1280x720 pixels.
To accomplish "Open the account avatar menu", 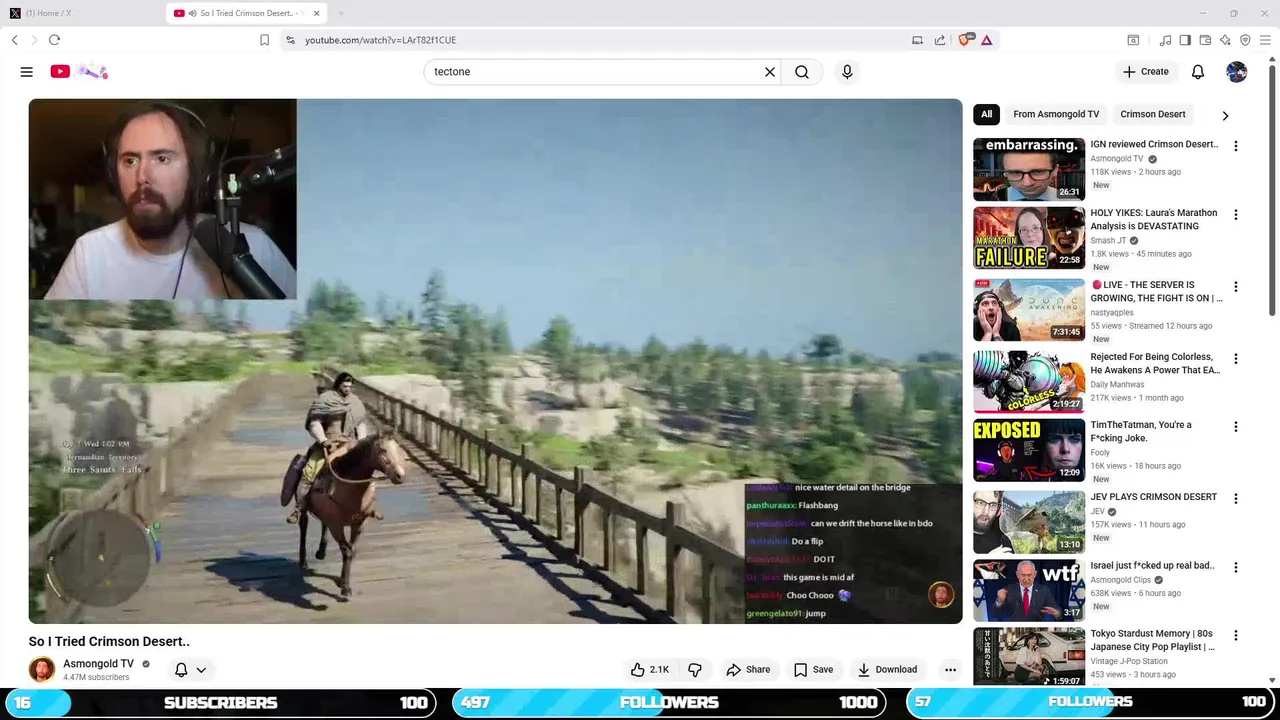I will click(1237, 72).
